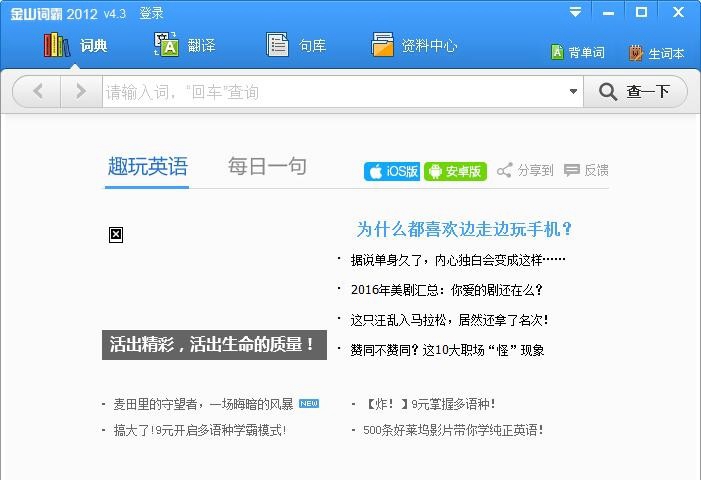Viewport: 701px width, 480px height.
Task: Click the 反馈 feedback icon
Action: point(572,170)
